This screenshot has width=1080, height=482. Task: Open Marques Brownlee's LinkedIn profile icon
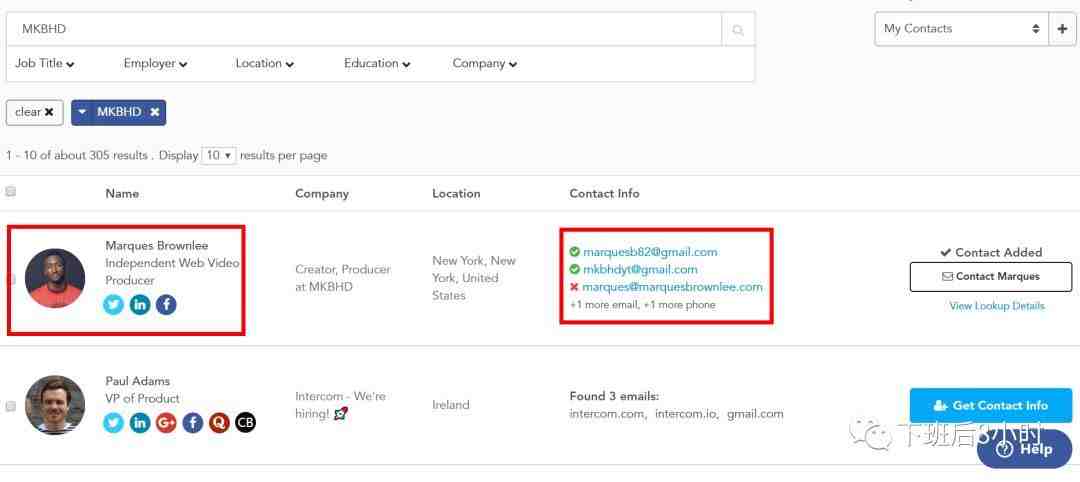(x=140, y=305)
